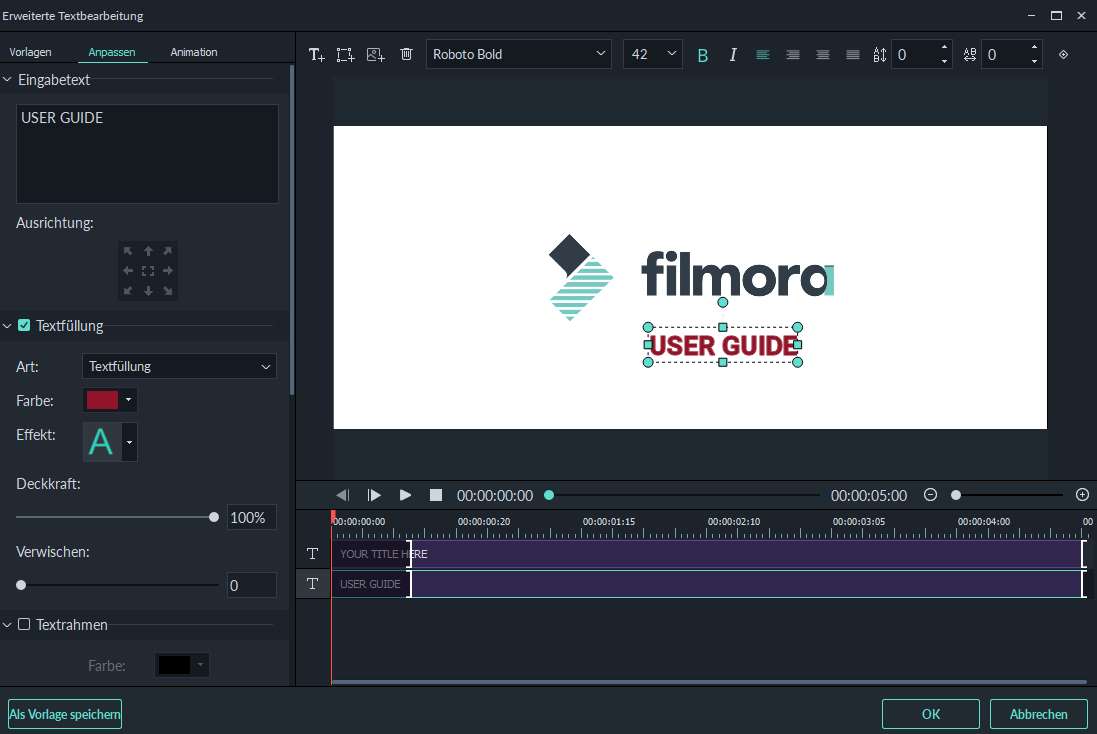Screen dimensions: 1097x734
Task: Switch to the Animation tab
Action: click(193, 52)
